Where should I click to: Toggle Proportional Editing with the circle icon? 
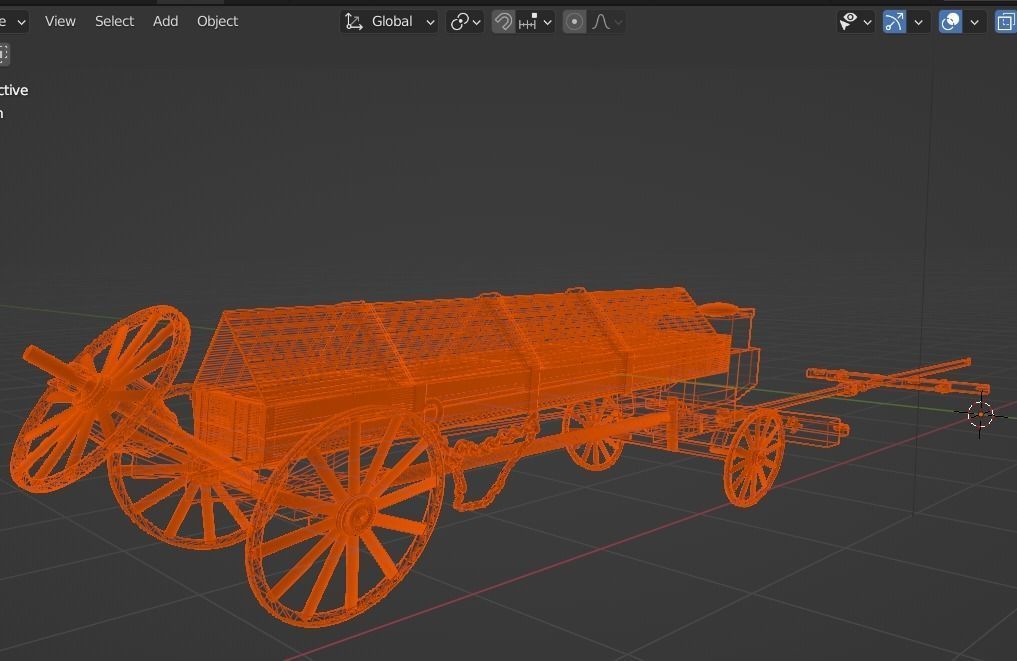[x=573, y=21]
